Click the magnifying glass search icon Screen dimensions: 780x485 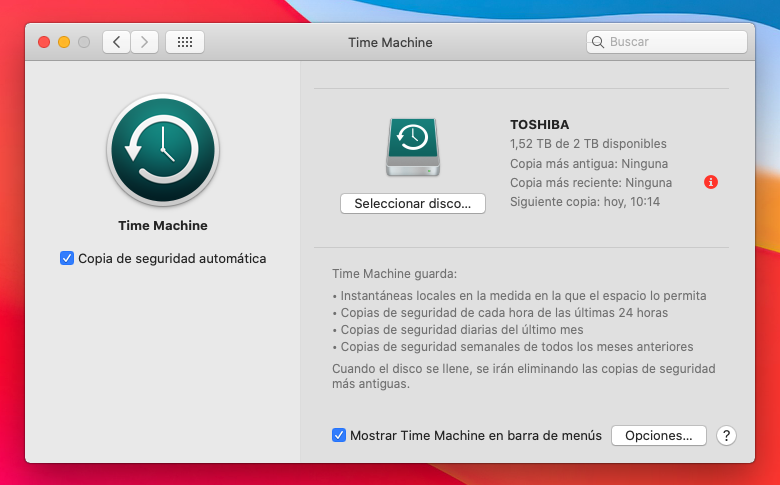[598, 42]
